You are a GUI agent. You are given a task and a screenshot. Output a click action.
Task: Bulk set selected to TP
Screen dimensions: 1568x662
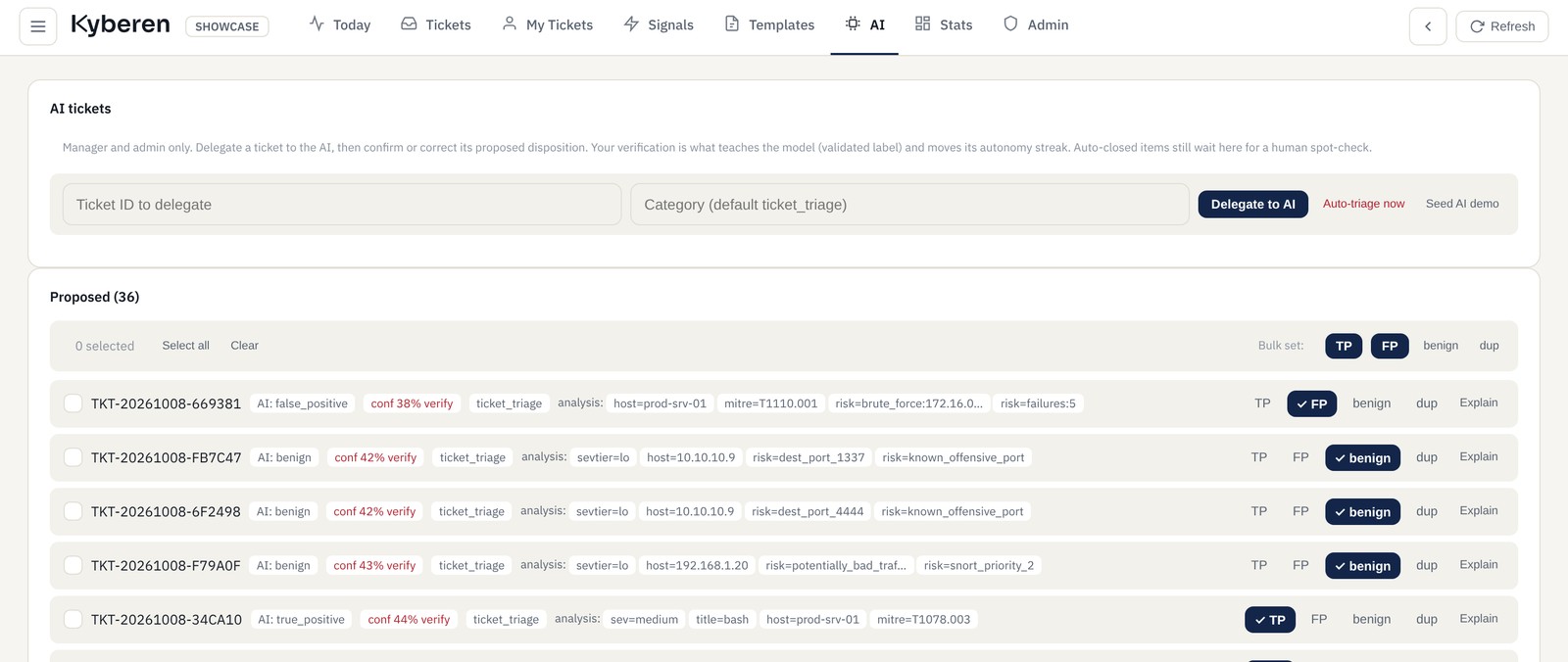pyautogui.click(x=1344, y=346)
